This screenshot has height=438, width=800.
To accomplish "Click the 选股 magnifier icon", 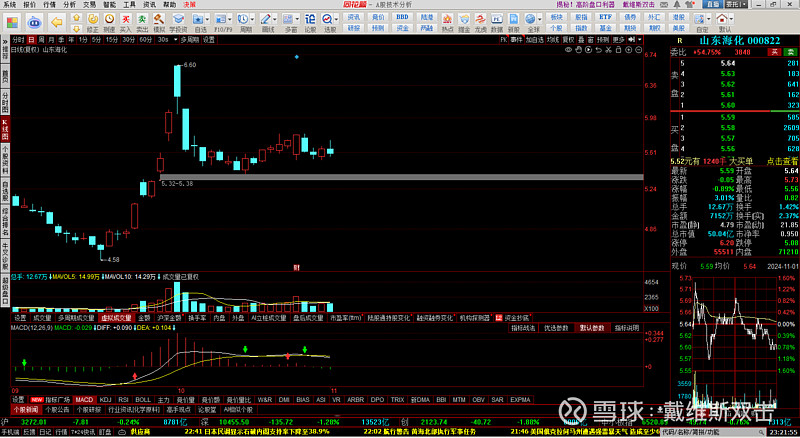I will coord(327,19).
